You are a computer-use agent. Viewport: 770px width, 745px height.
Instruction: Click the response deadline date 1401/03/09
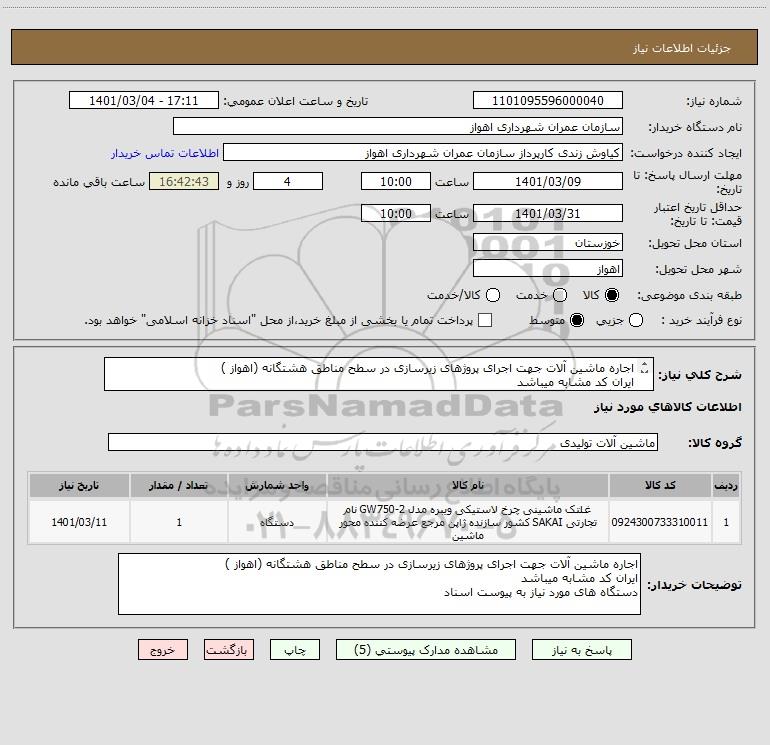(x=548, y=181)
